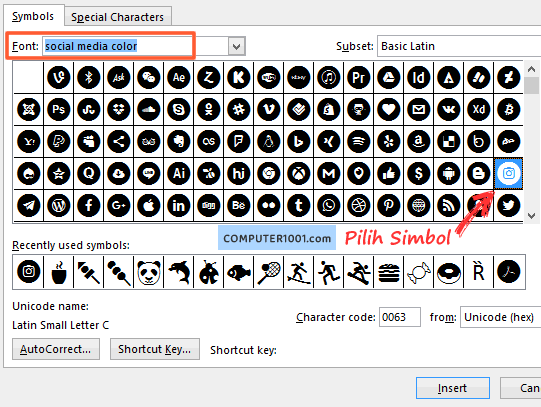Pick the Facebook 'f' symbol
541x407 pixels.
coord(89,206)
